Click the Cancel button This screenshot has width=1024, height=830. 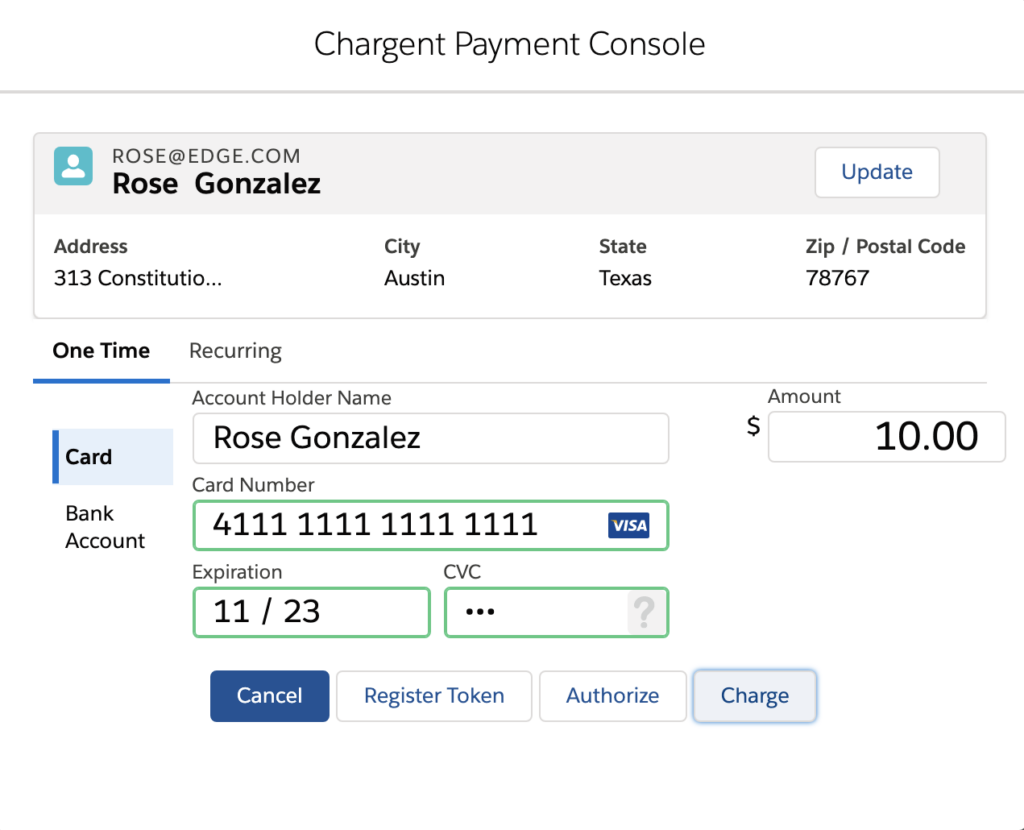pyautogui.click(x=270, y=696)
